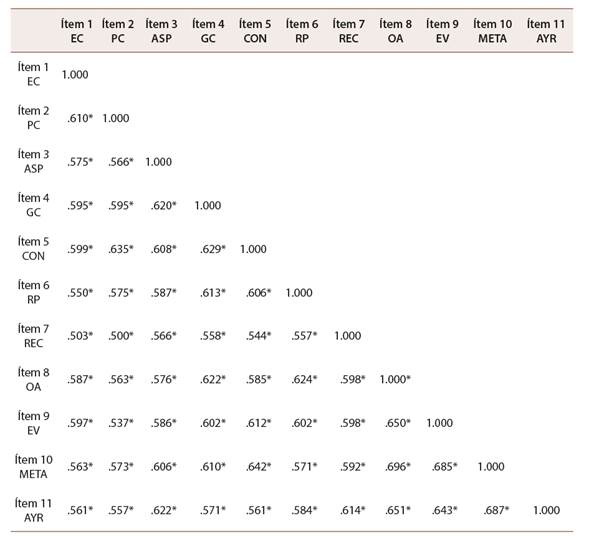Image resolution: width=589 pixels, height=536 pixels.
Task: Select the Ítem 1 EC column header
Action: click(77, 31)
